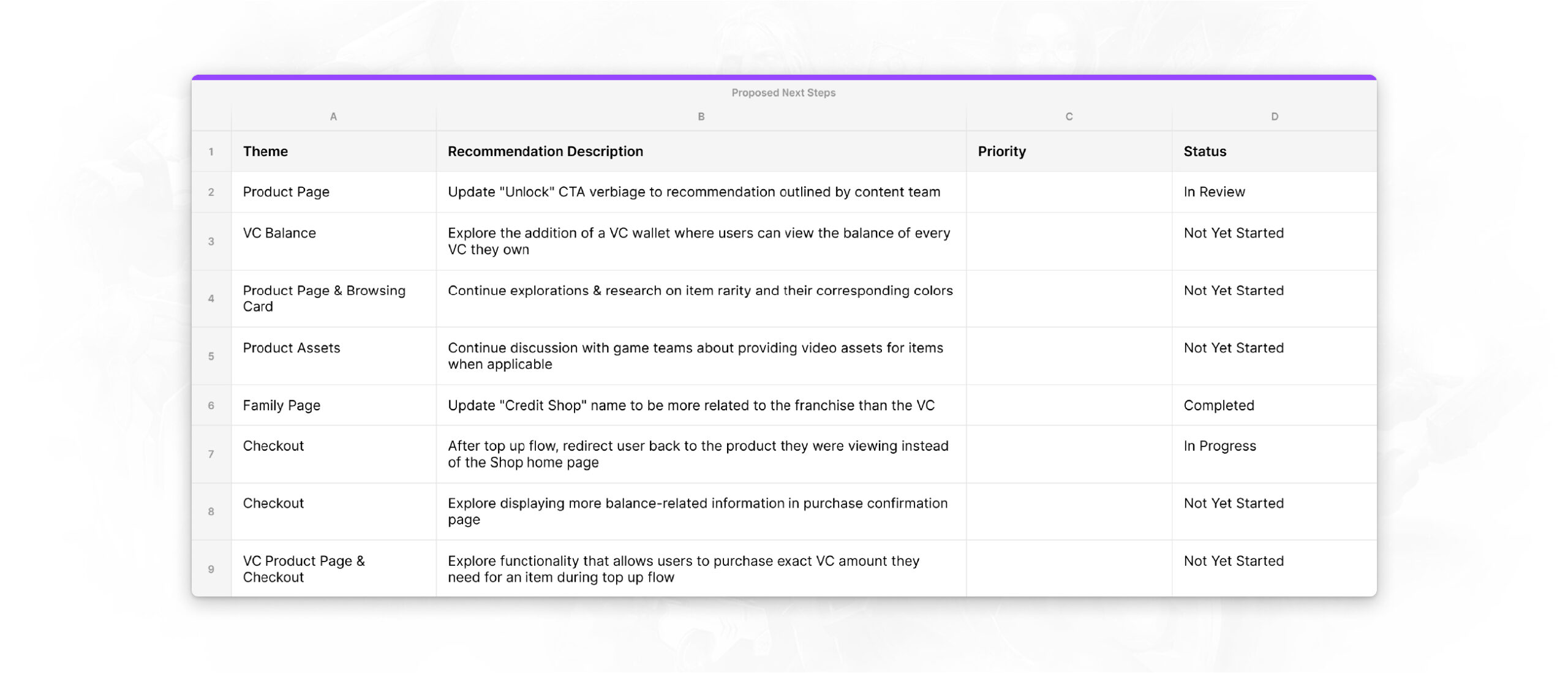Click the 'In Progress' status cell
This screenshot has height=673, width=1568.
point(1274,454)
